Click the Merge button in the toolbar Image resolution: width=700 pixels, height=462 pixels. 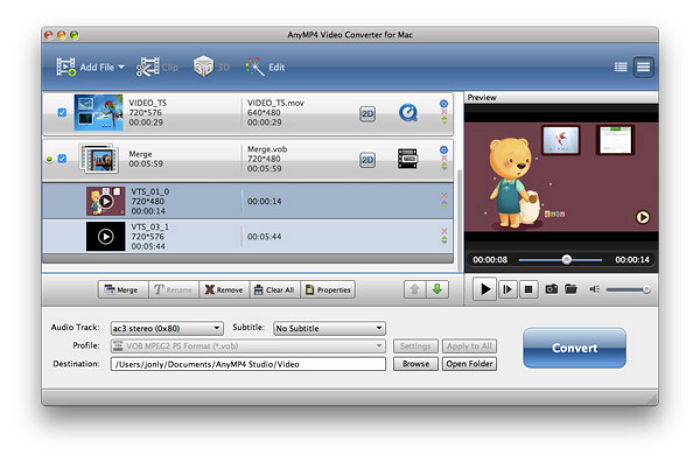pyautogui.click(x=120, y=290)
